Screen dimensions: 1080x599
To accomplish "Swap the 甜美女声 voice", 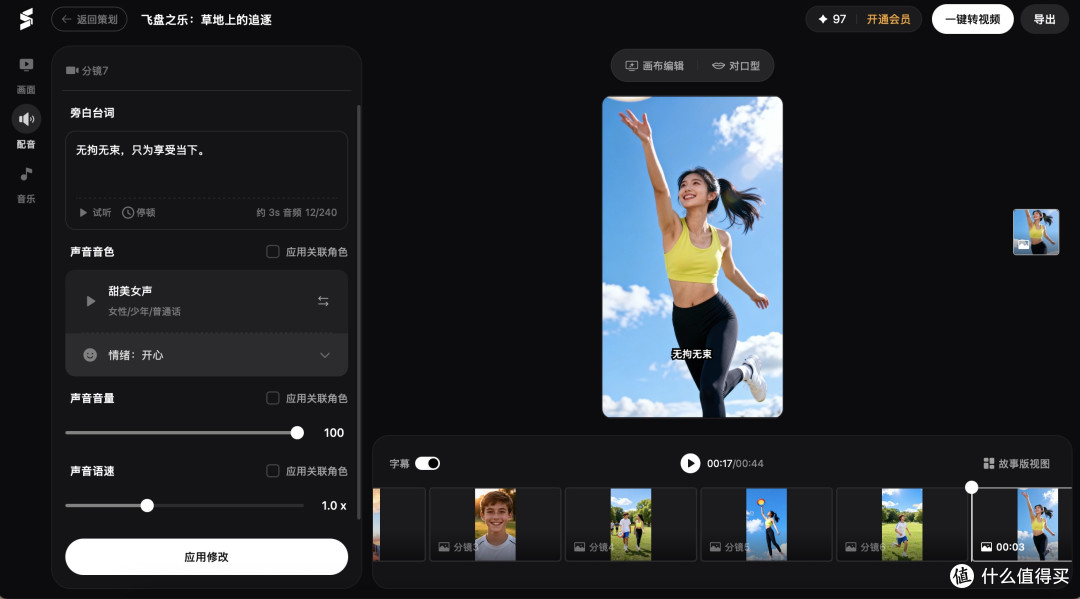I will tap(323, 301).
